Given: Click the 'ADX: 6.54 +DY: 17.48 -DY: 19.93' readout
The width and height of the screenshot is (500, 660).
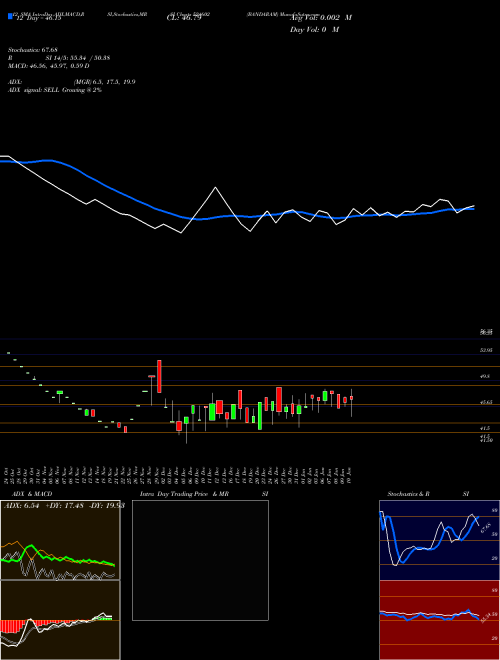Looking at the screenshot, I should pos(64,506).
